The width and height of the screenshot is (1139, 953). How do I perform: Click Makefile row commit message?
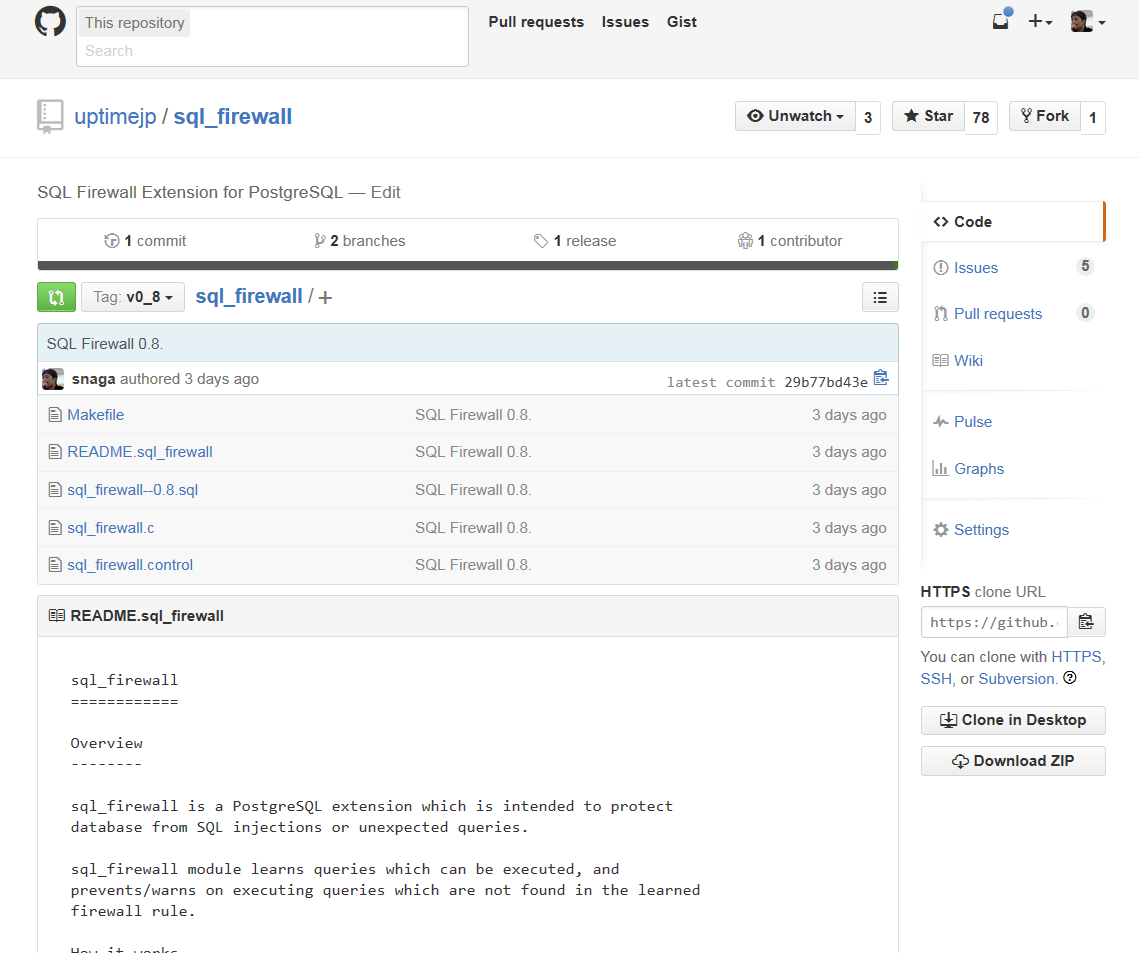pyautogui.click(x=473, y=415)
